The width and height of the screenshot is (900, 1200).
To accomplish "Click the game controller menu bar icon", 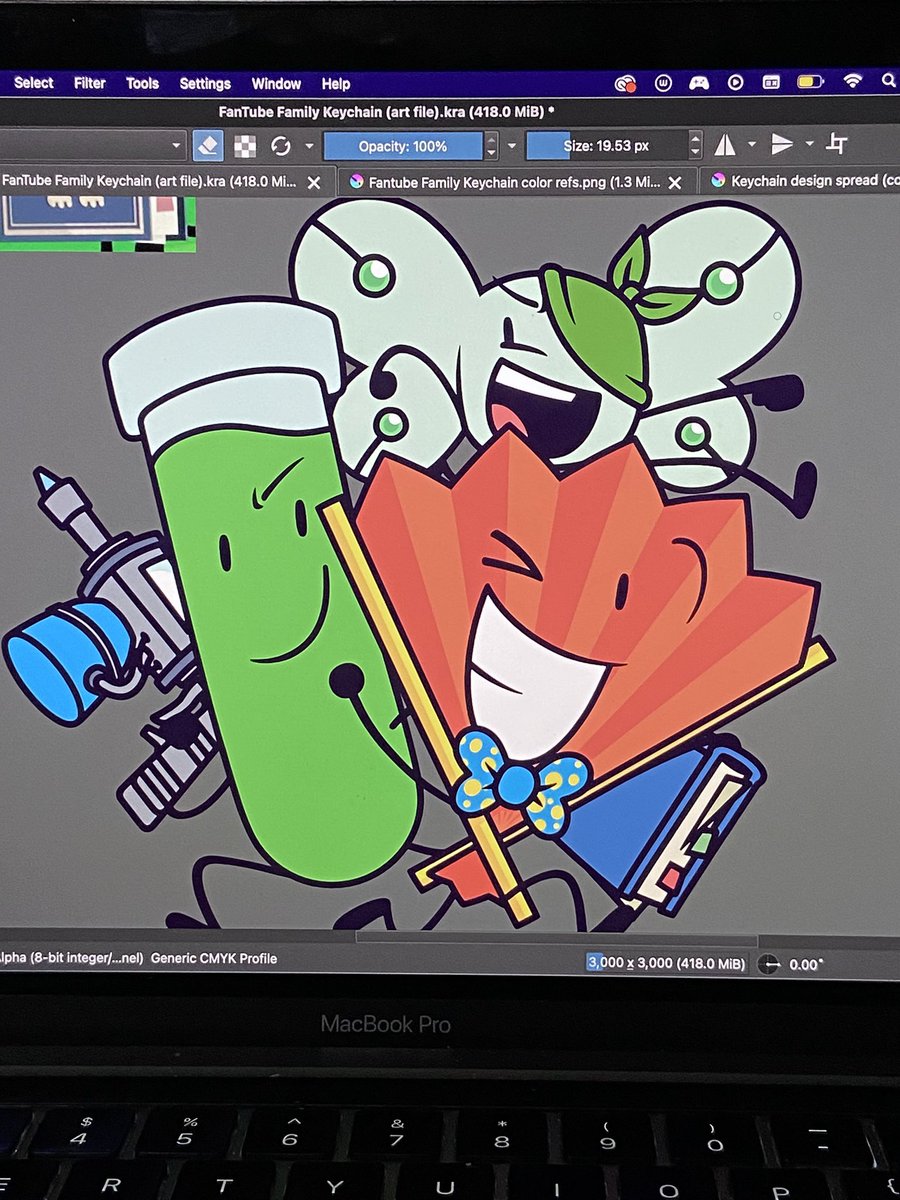I will point(700,84).
